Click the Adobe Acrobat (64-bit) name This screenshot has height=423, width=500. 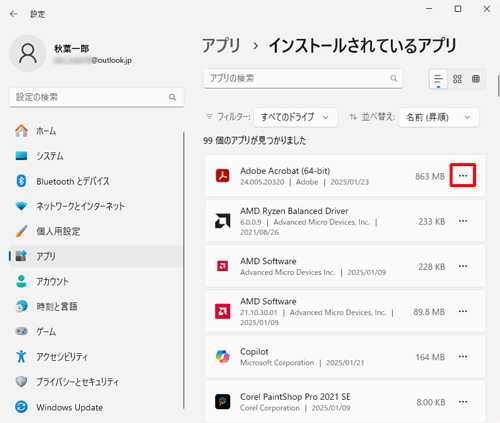point(285,171)
